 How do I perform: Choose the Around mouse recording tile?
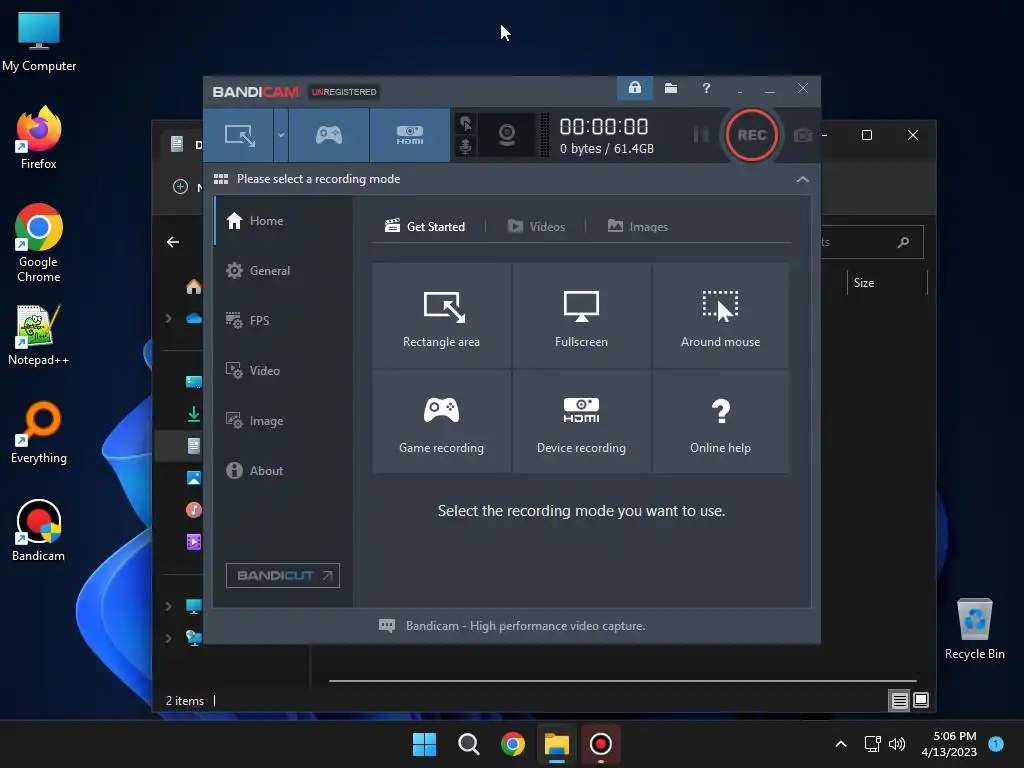(720, 316)
